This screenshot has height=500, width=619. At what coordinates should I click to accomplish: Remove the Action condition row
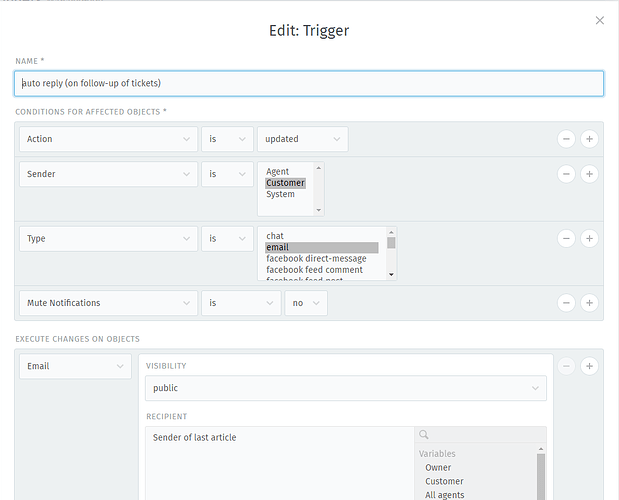click(x=566, y=139)
